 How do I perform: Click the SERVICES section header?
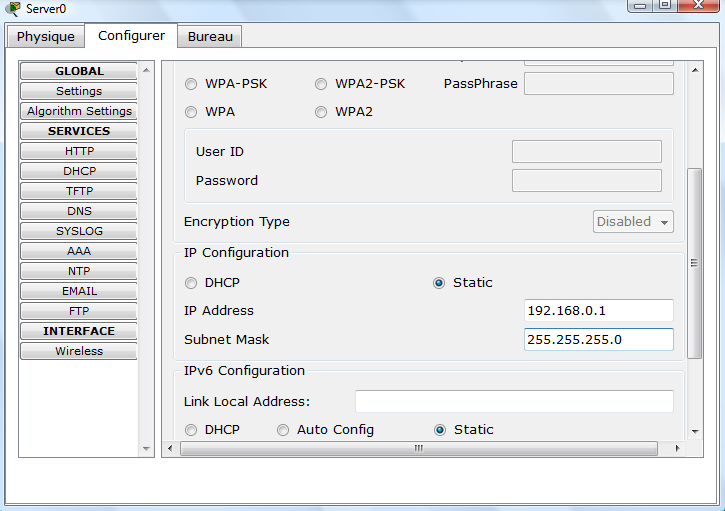point(79,131)
